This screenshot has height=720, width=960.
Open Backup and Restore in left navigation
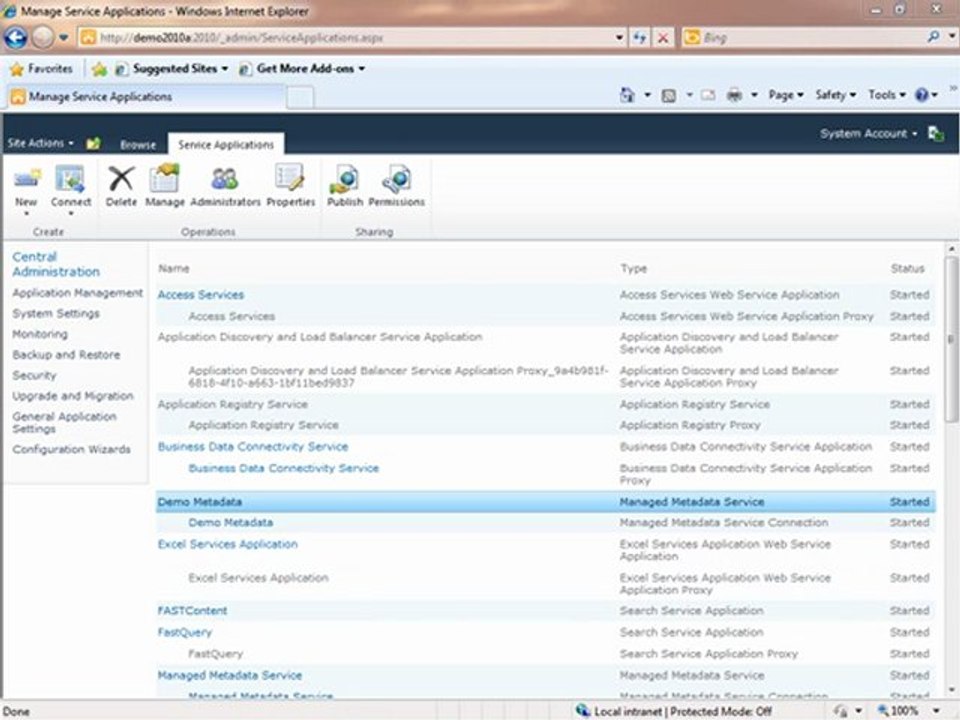[x=66, y=355]
